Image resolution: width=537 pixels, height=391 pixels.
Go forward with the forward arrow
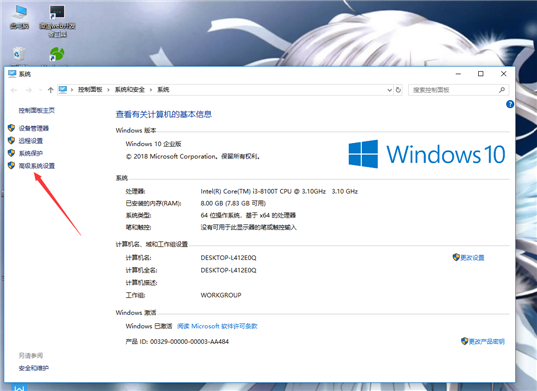point(29,90)
